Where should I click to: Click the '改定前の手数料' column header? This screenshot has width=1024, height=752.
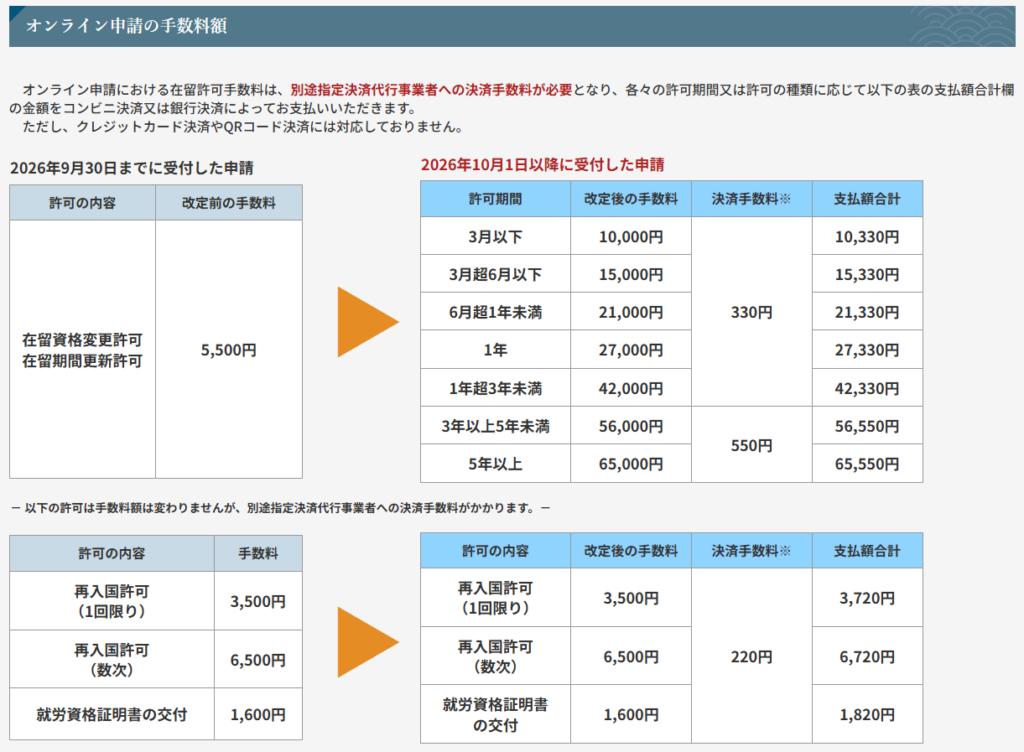[229, 203]
